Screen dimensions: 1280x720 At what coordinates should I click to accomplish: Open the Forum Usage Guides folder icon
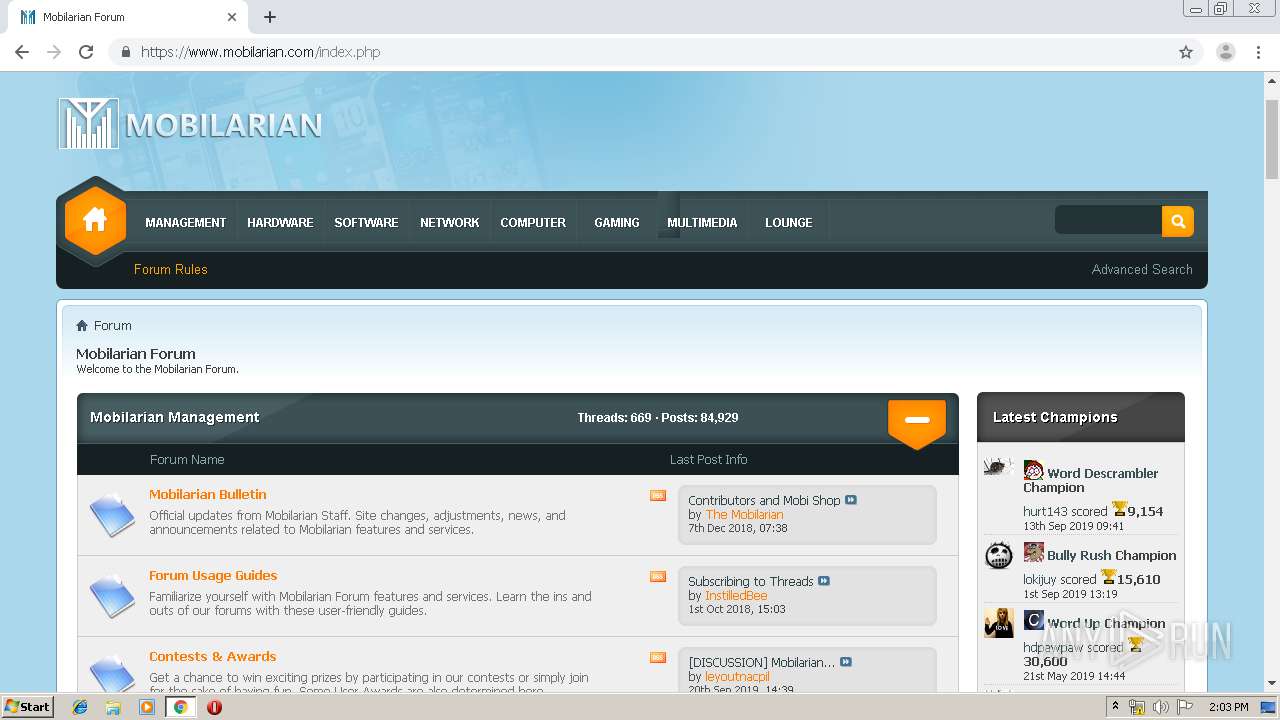[x=112, y=596]
